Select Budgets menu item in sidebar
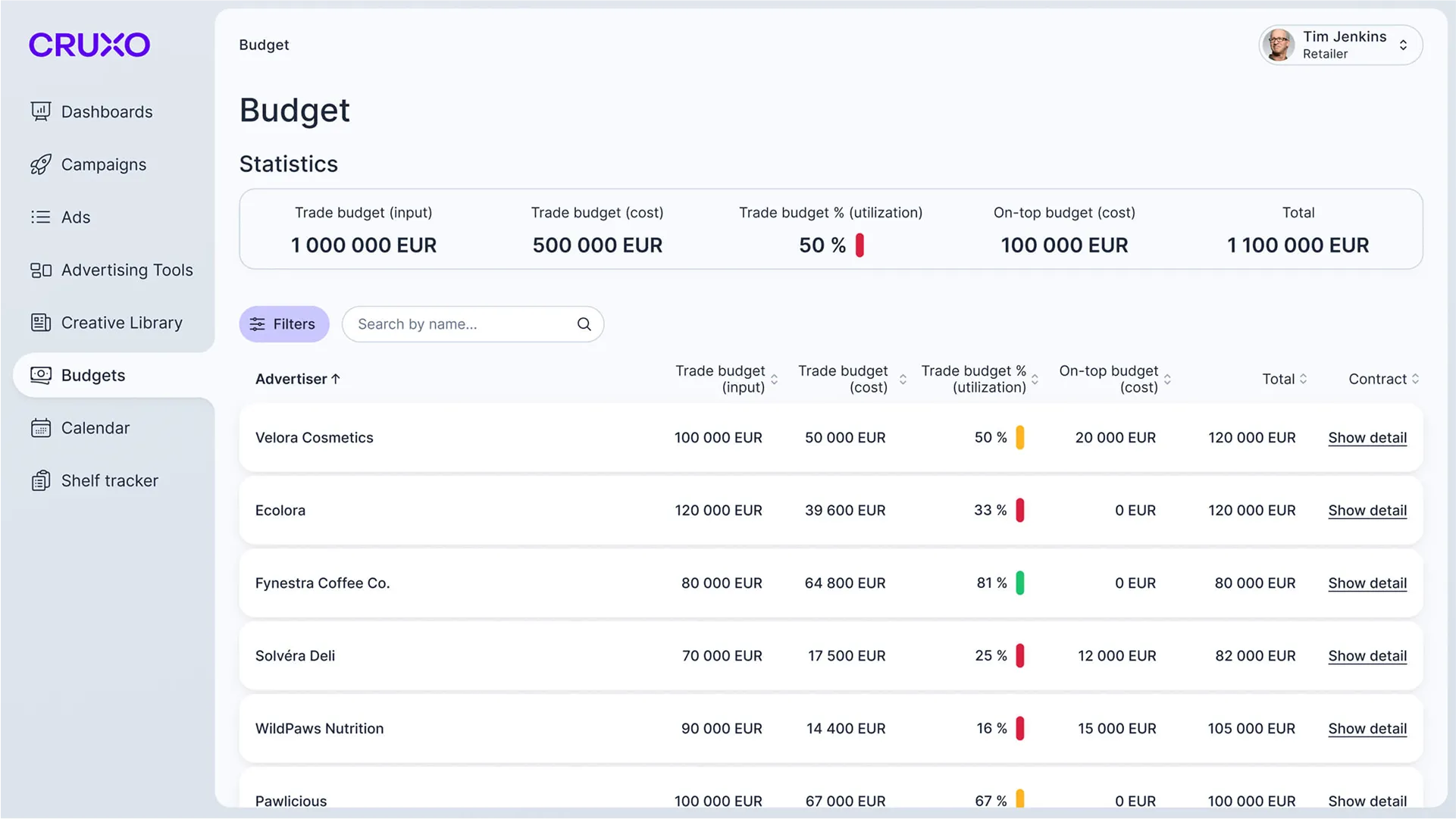This screenshot has width=1456, height=819. 93,375
